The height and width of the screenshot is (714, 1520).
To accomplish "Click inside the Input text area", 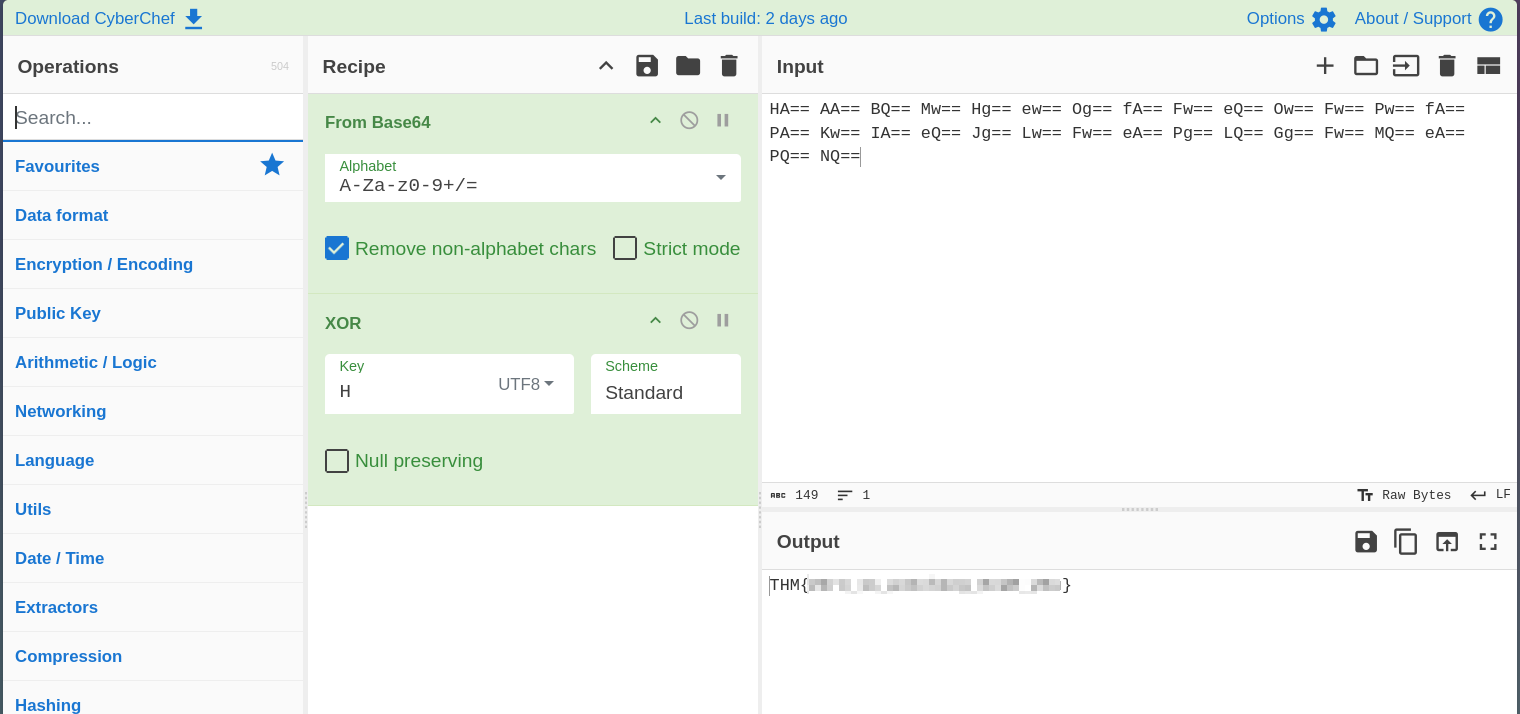I will click(1139, 288).
